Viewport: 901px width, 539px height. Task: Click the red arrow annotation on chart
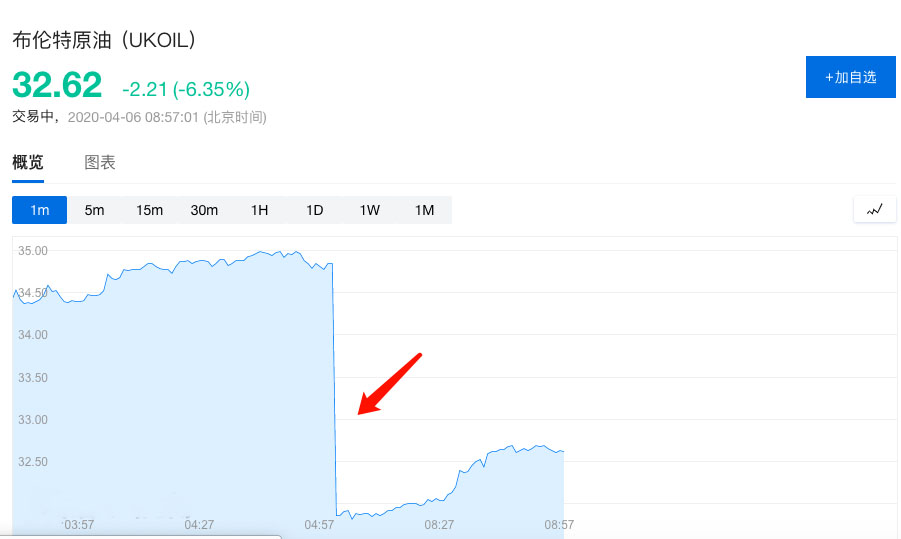click(390, 384)
